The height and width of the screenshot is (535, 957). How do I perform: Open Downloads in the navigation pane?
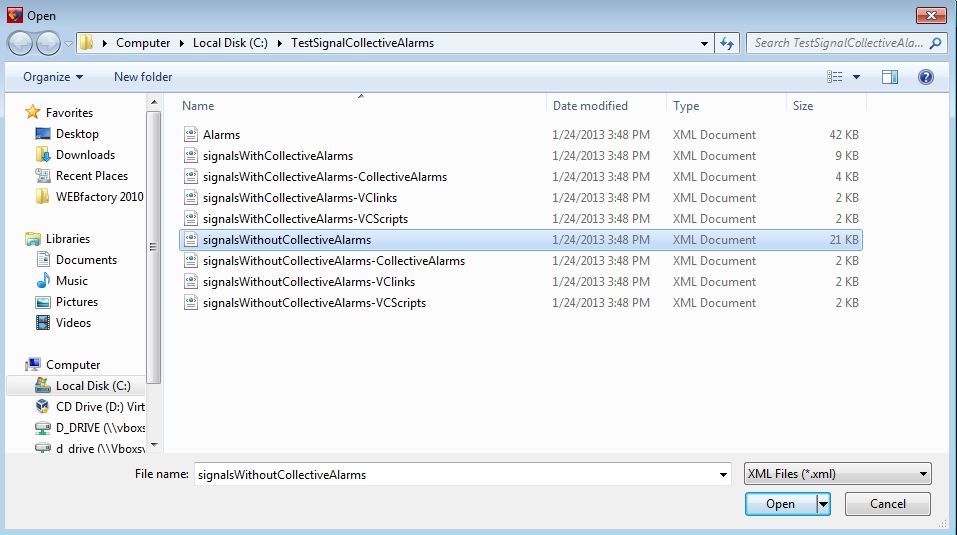tap(75, 155)
